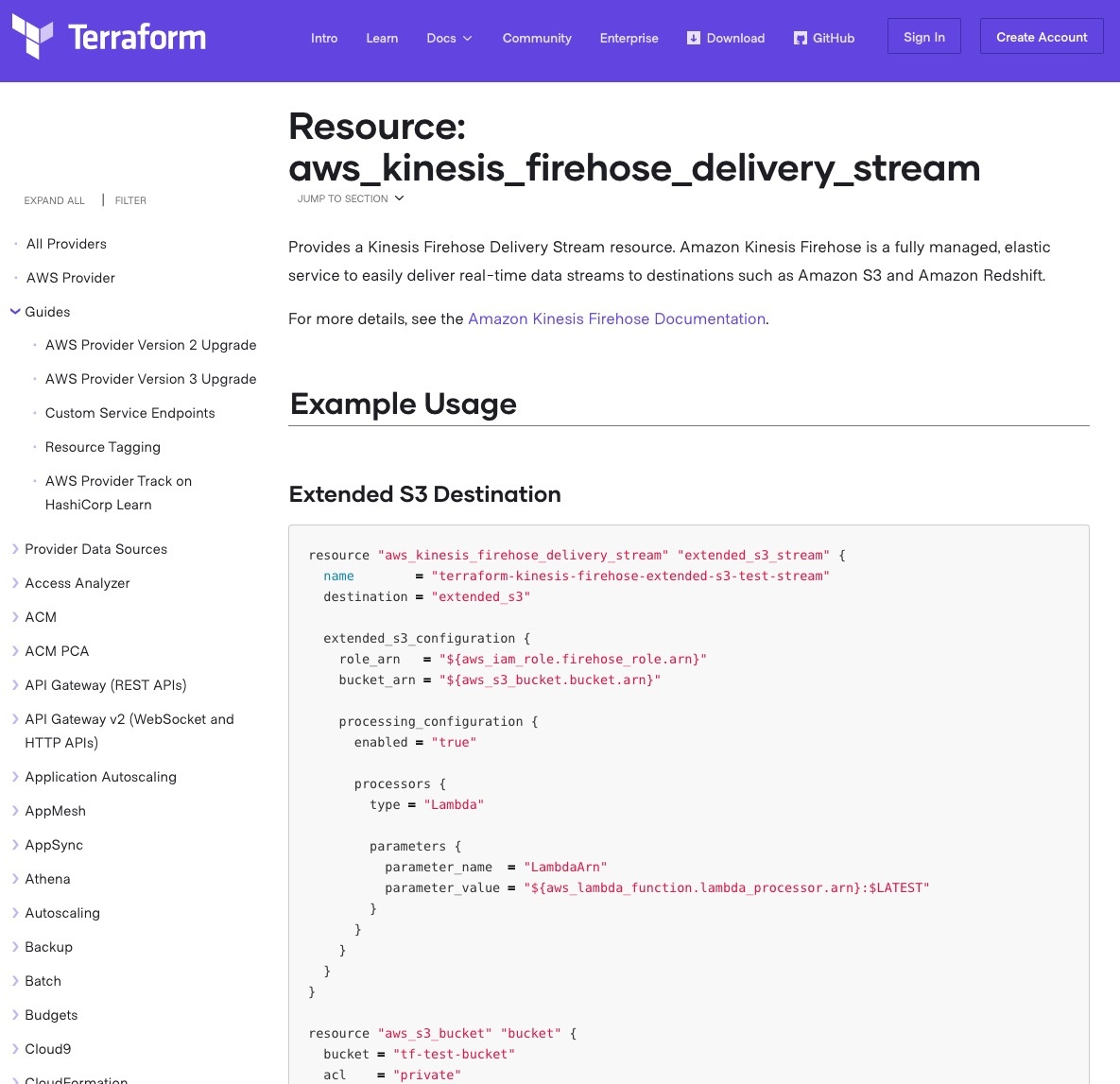Go to the Intro menu item
This screenshot has width=1120, height=1084.
[x=324, y=38]
